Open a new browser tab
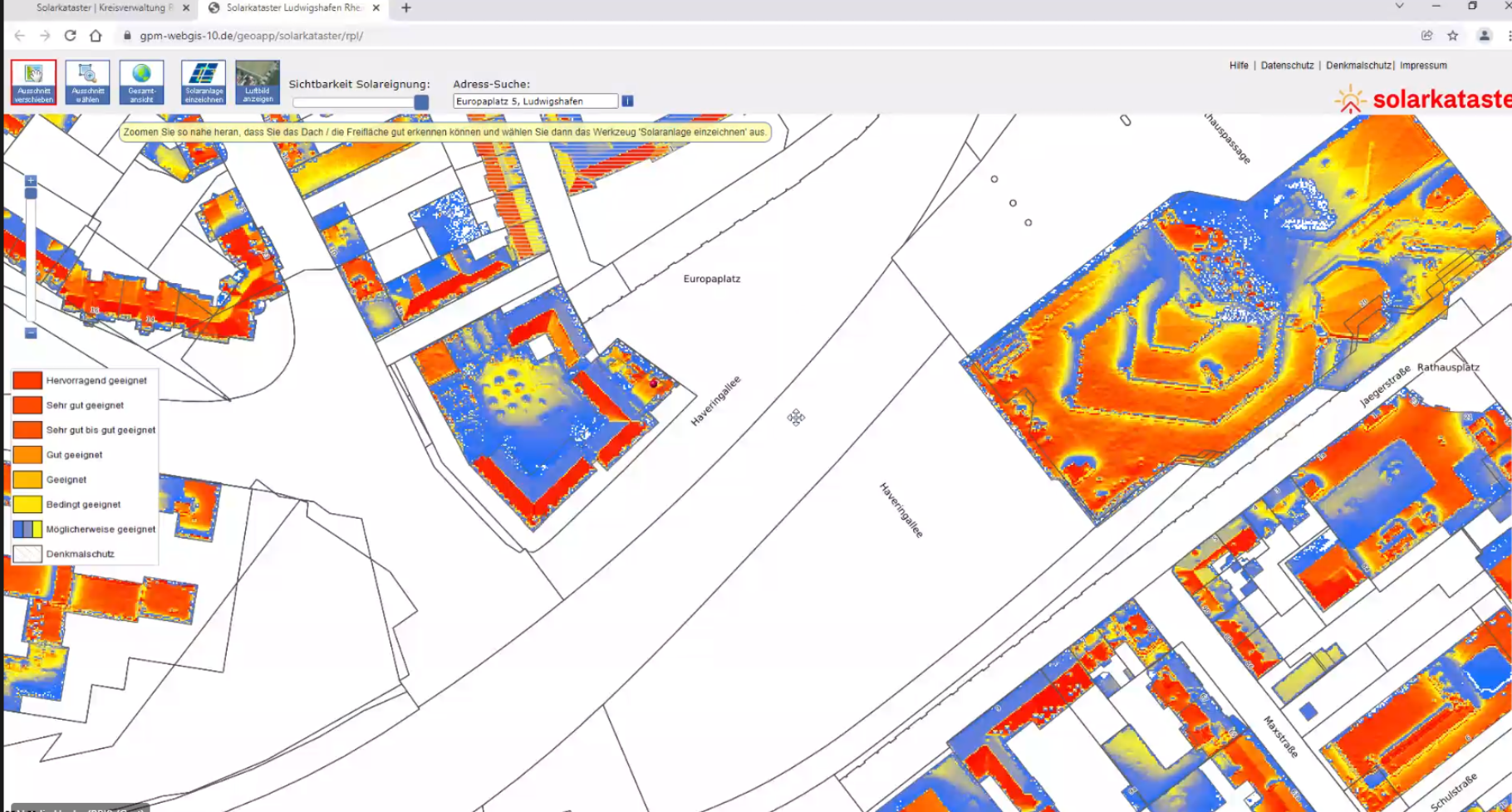This screenshot has width=1512, height=812. (406, 8)
